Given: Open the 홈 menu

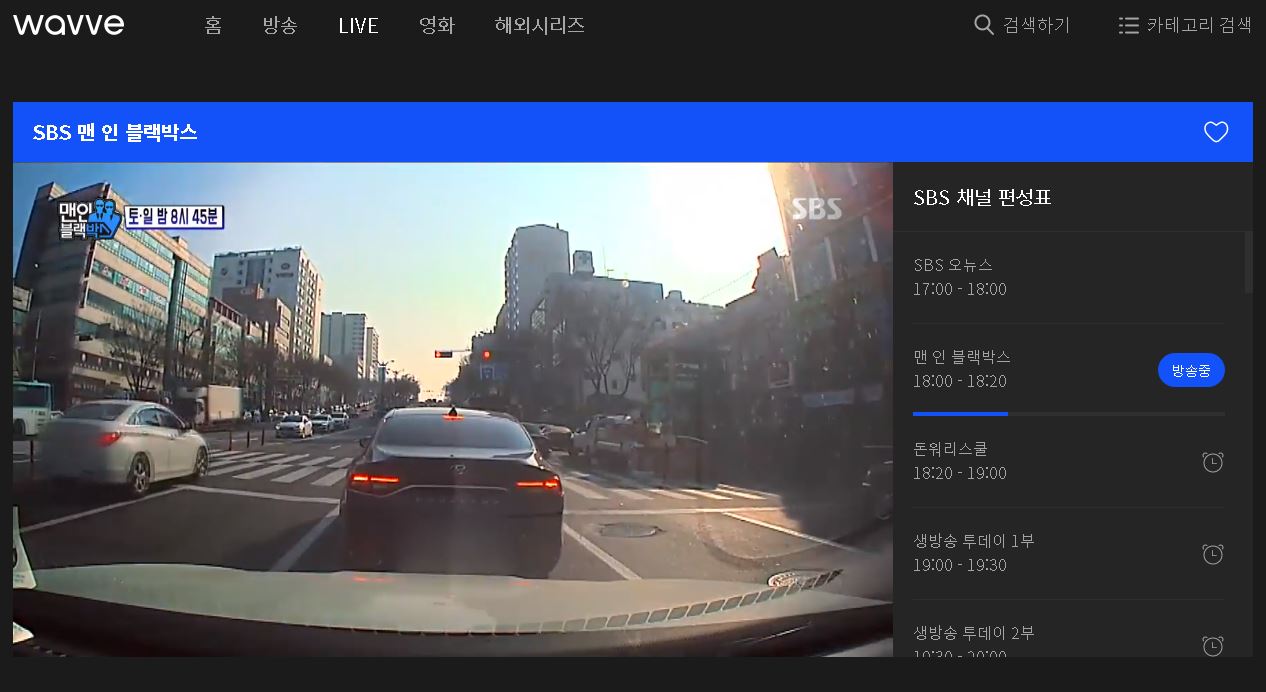Looking at the screenshot, I should (x=213, y=25).
